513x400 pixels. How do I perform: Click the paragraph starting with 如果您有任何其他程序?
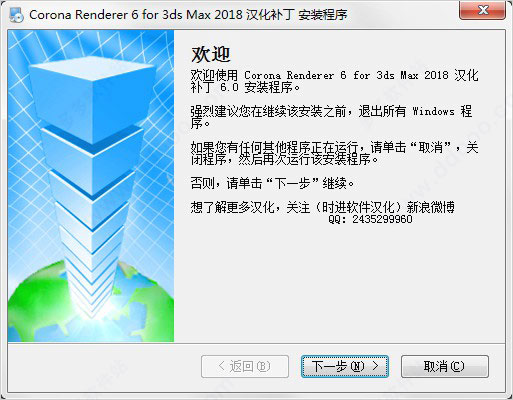(x=334, y=153)
